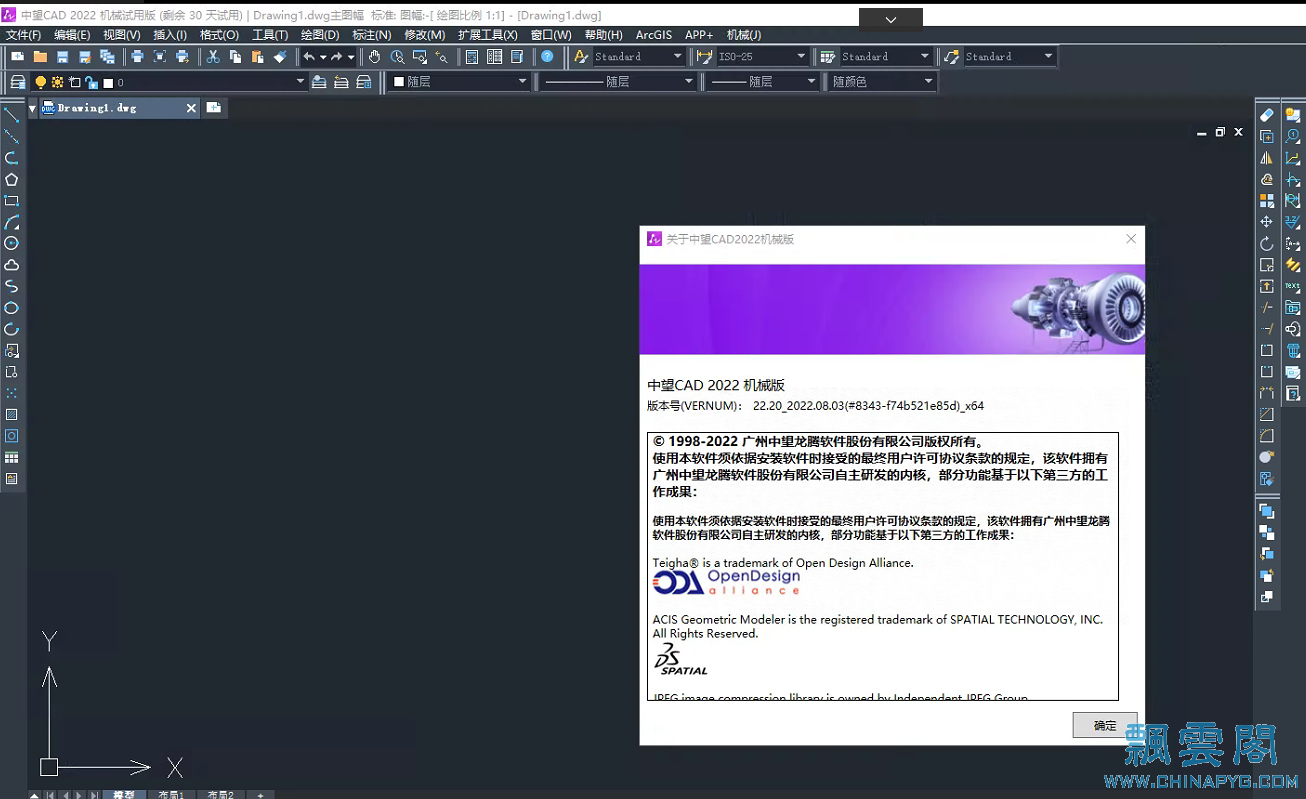Click the Chamfer tool icon

coord(1267,415)
